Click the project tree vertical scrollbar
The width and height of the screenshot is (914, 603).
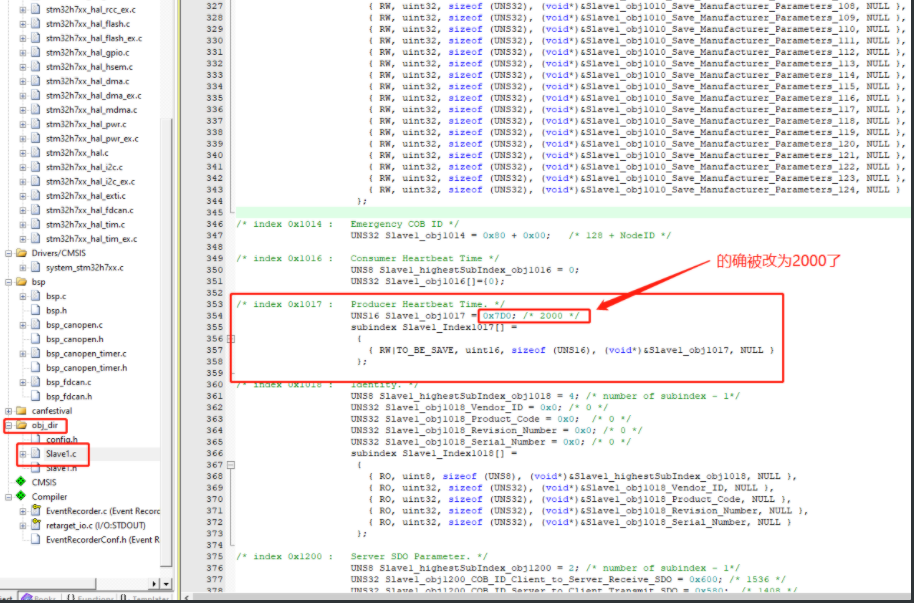point(167,343)
